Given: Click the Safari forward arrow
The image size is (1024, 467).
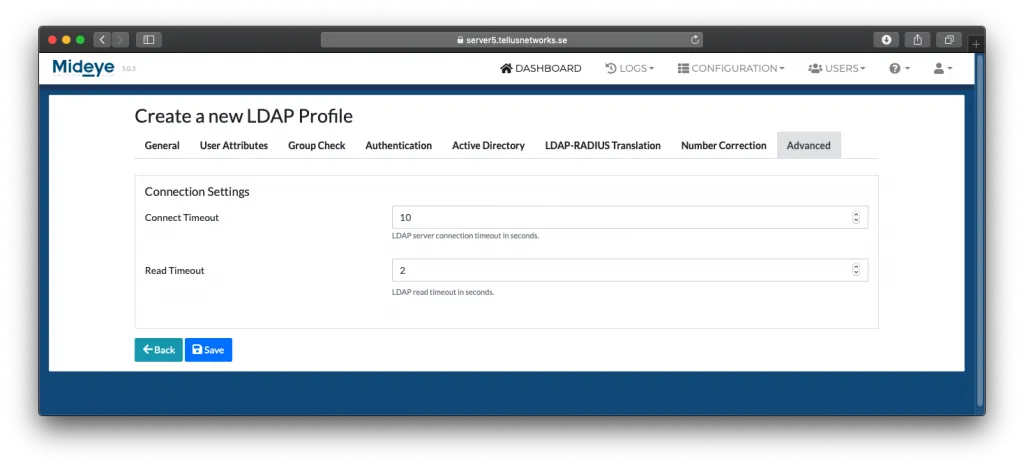Looking at the screenshot, I should [120, 40].
